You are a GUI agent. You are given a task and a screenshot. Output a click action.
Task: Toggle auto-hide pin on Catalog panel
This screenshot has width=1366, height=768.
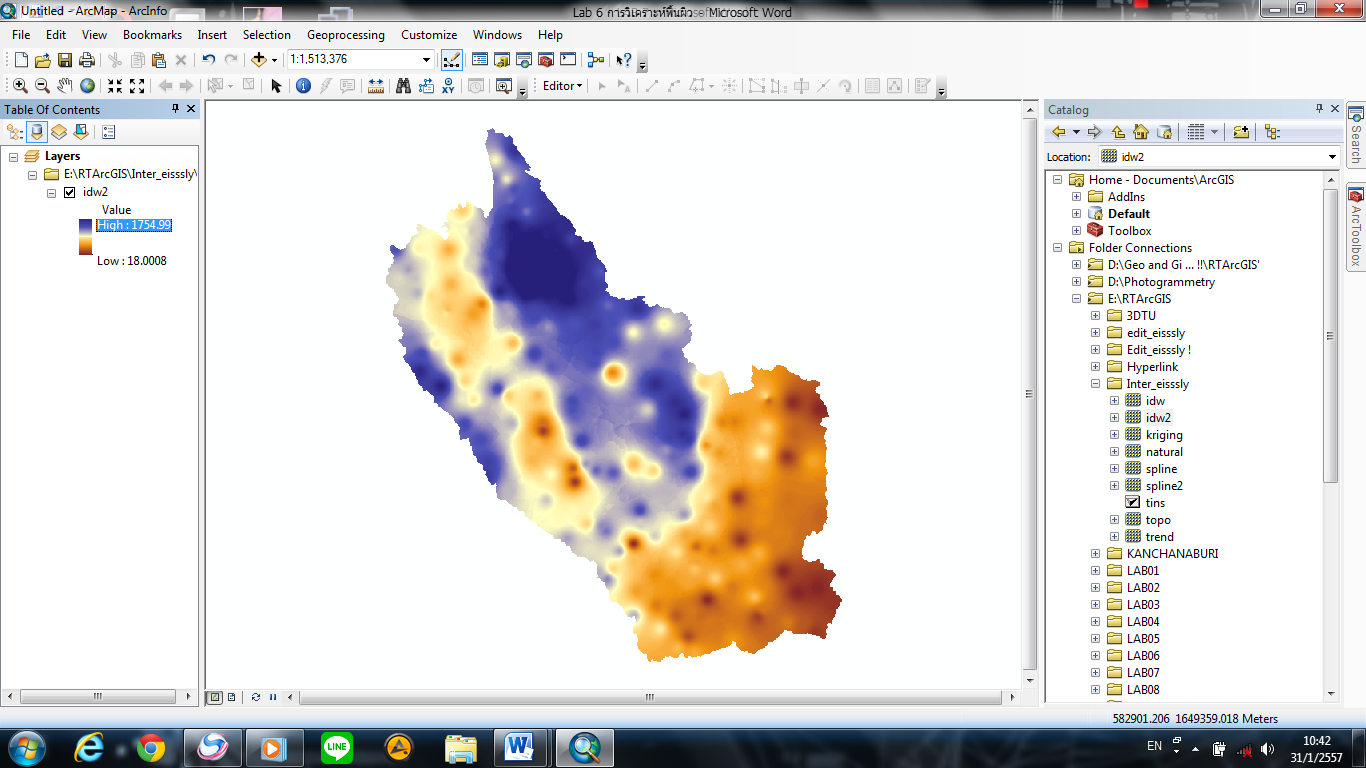(x=1319, y=109)
